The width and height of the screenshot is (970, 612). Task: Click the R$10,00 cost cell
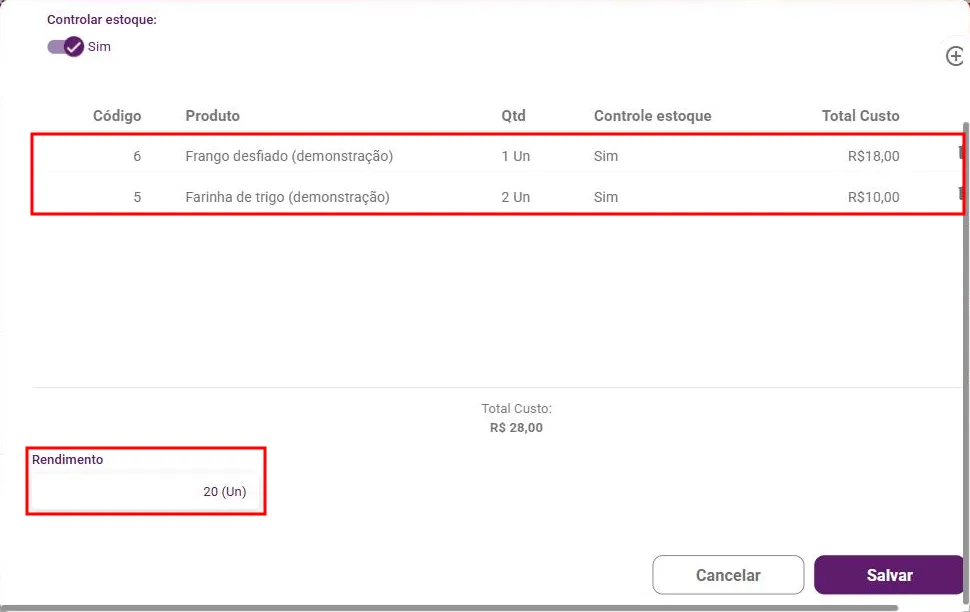click(x=873, y=197)
